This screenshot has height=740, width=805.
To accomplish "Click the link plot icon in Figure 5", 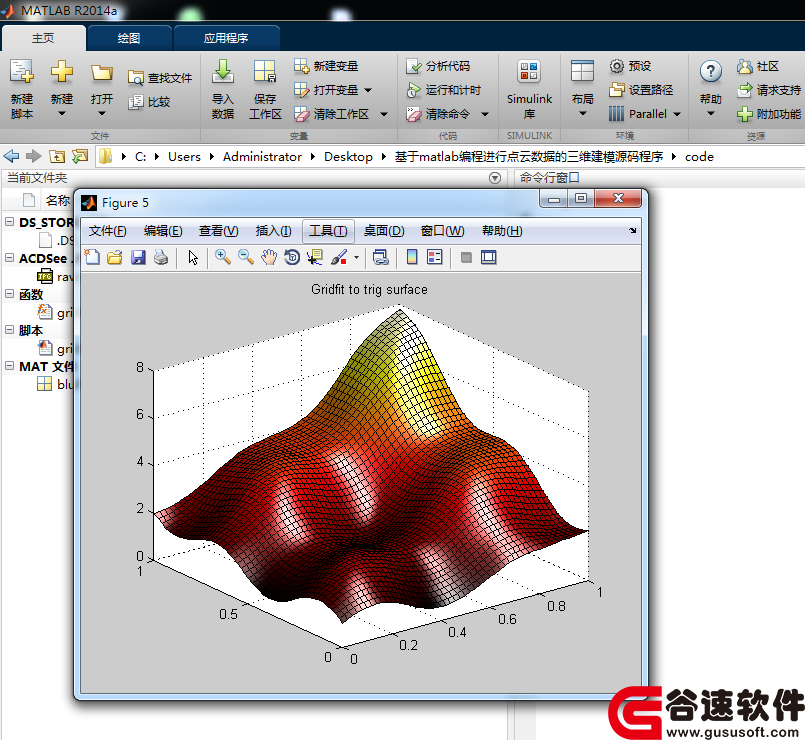I will pyautogui.click(x=380, y=257).
